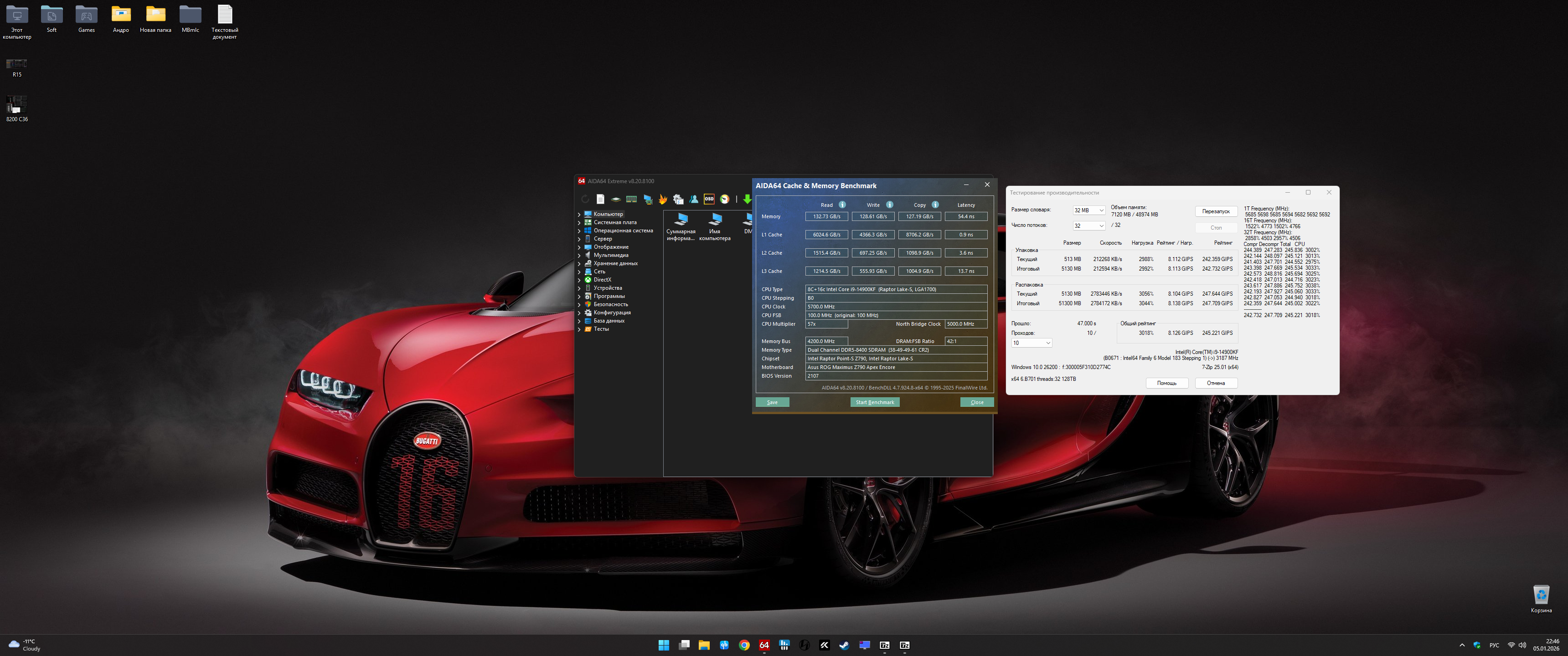Screen dimensions: 1568x656
Task: Click the RAM memory benchmark toolbar icon
Action: [x=631, y=199]
